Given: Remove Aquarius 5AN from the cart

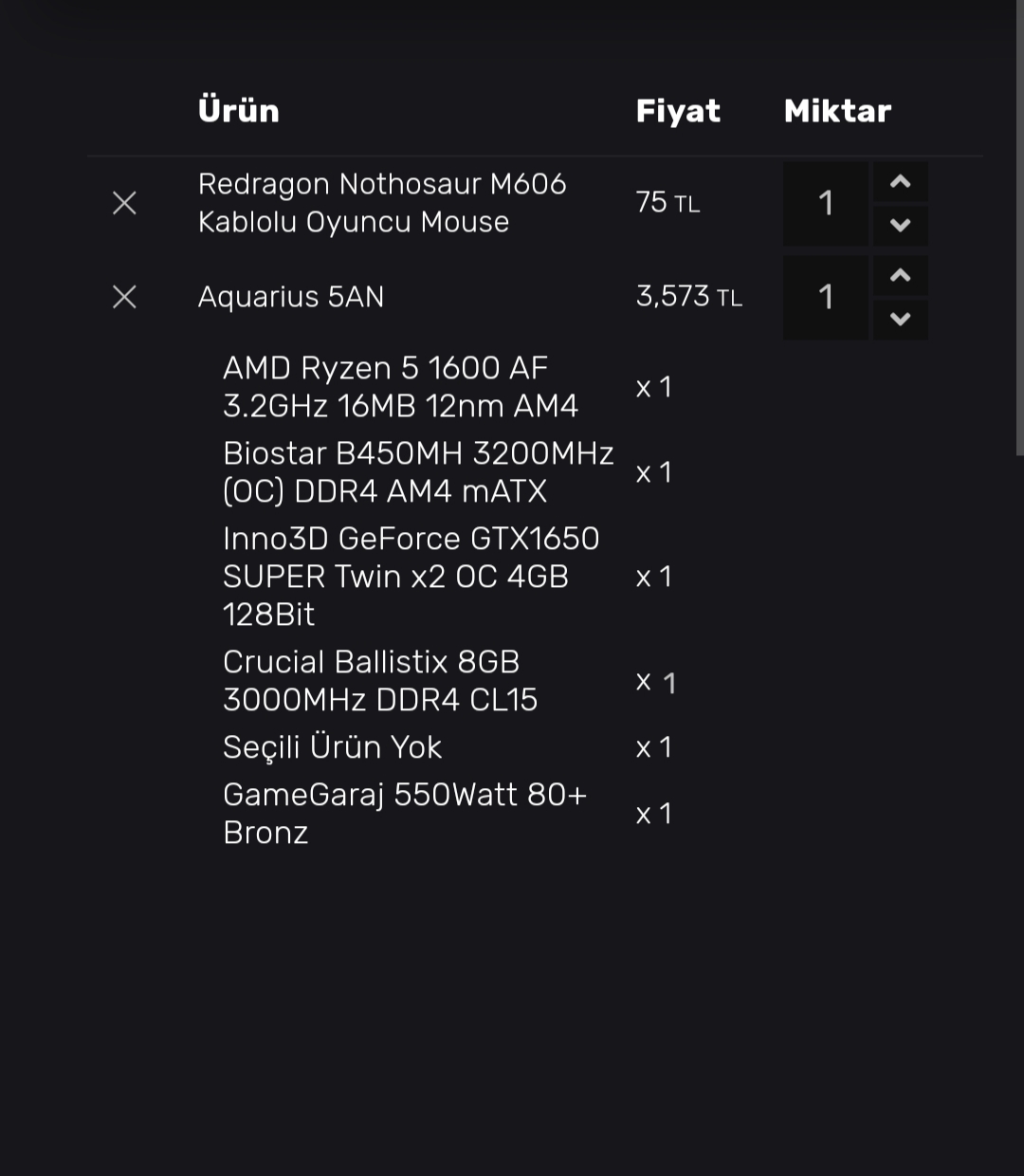Looking at the screenshot, I should 124,297.
